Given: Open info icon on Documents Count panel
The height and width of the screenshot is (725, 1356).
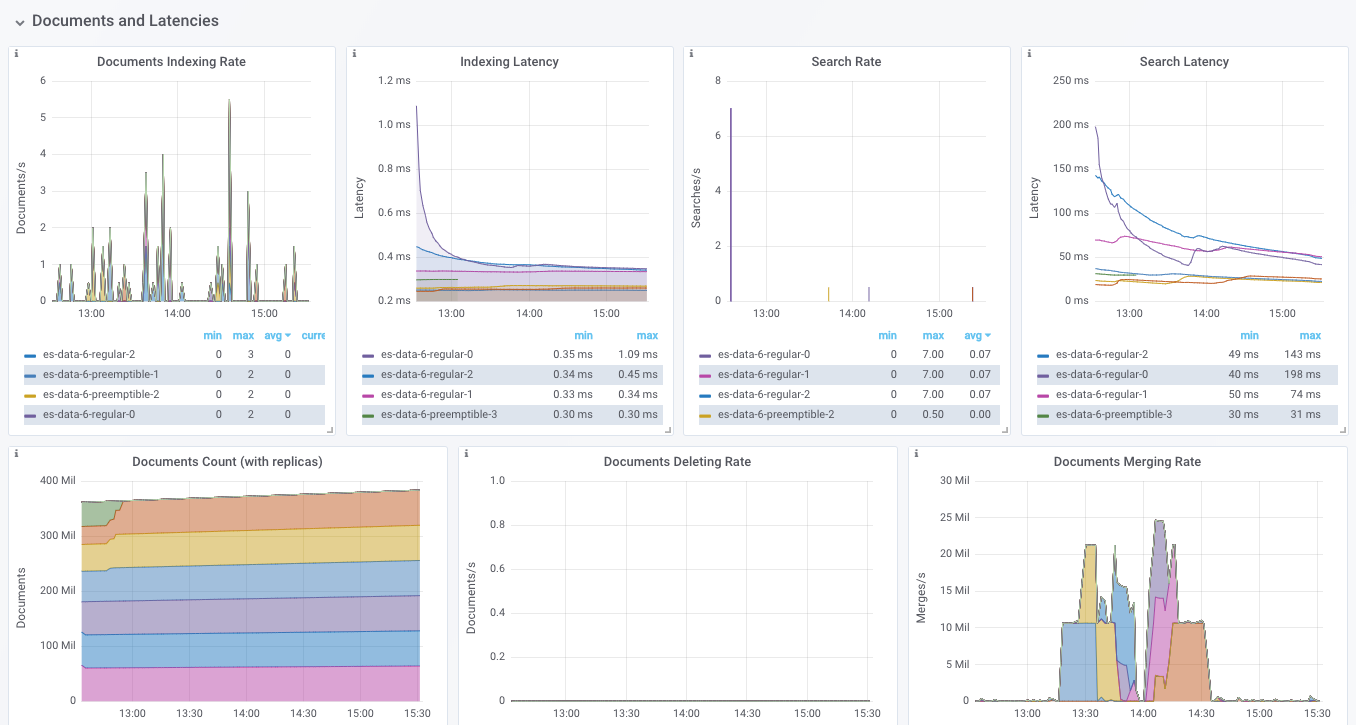Looking at the screenshot, I should 16,453.
